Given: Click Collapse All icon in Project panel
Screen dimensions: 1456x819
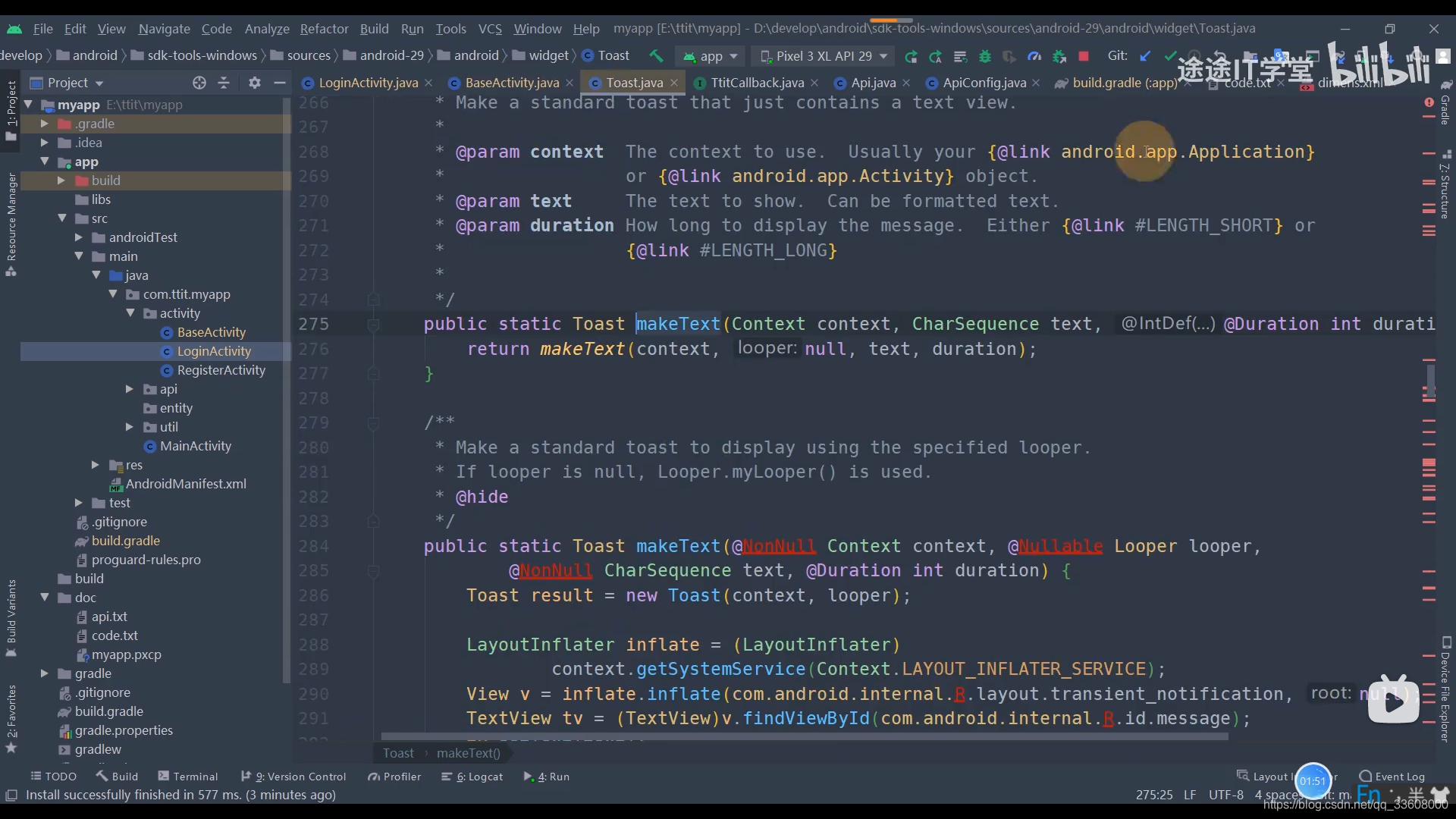Looking at the screenshot, I should point(224,83).
